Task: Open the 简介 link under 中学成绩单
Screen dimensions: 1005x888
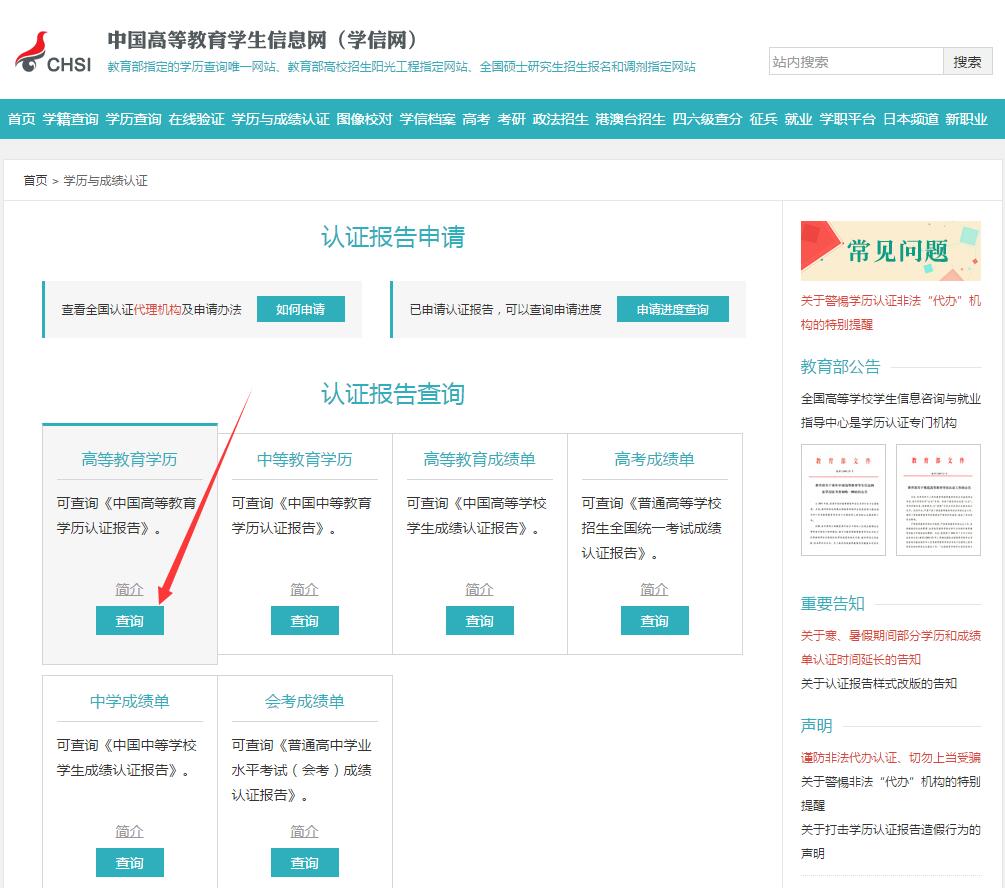Action: (x=129, y=832)
